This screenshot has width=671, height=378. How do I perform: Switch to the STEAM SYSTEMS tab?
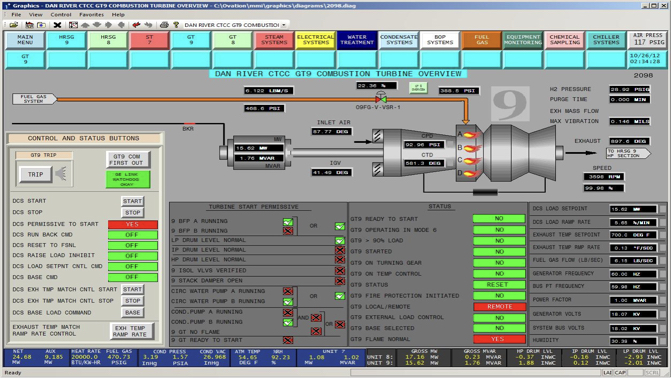click(x=274, y=40)
